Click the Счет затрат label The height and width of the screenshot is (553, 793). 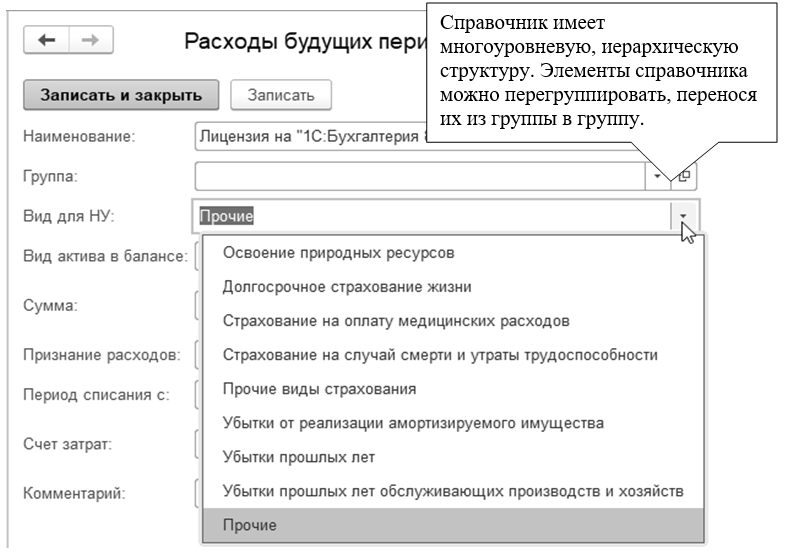tap(67, 444)
